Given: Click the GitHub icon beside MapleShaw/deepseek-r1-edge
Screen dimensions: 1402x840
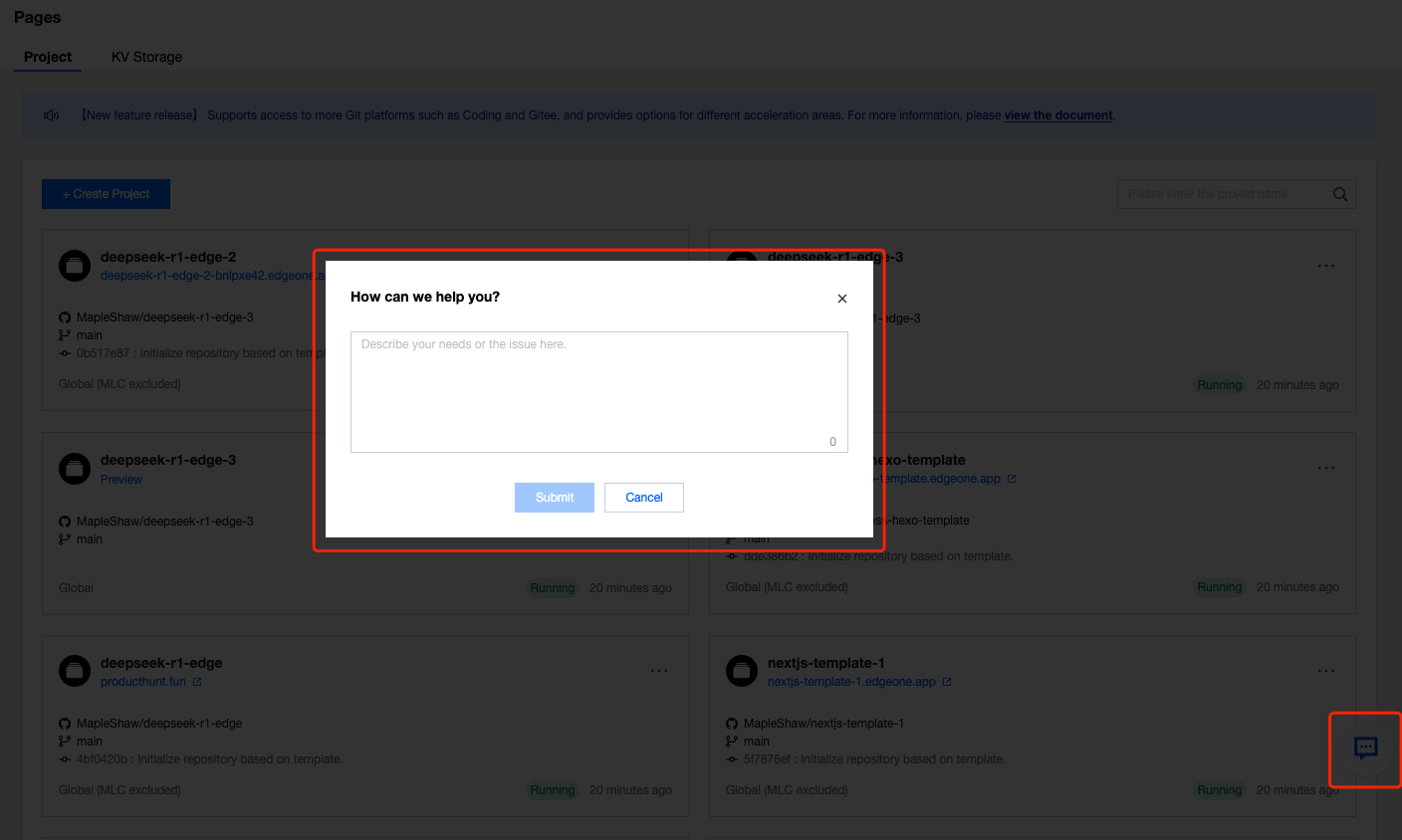Looking at the screenshot, I should [x=63, y=724].
